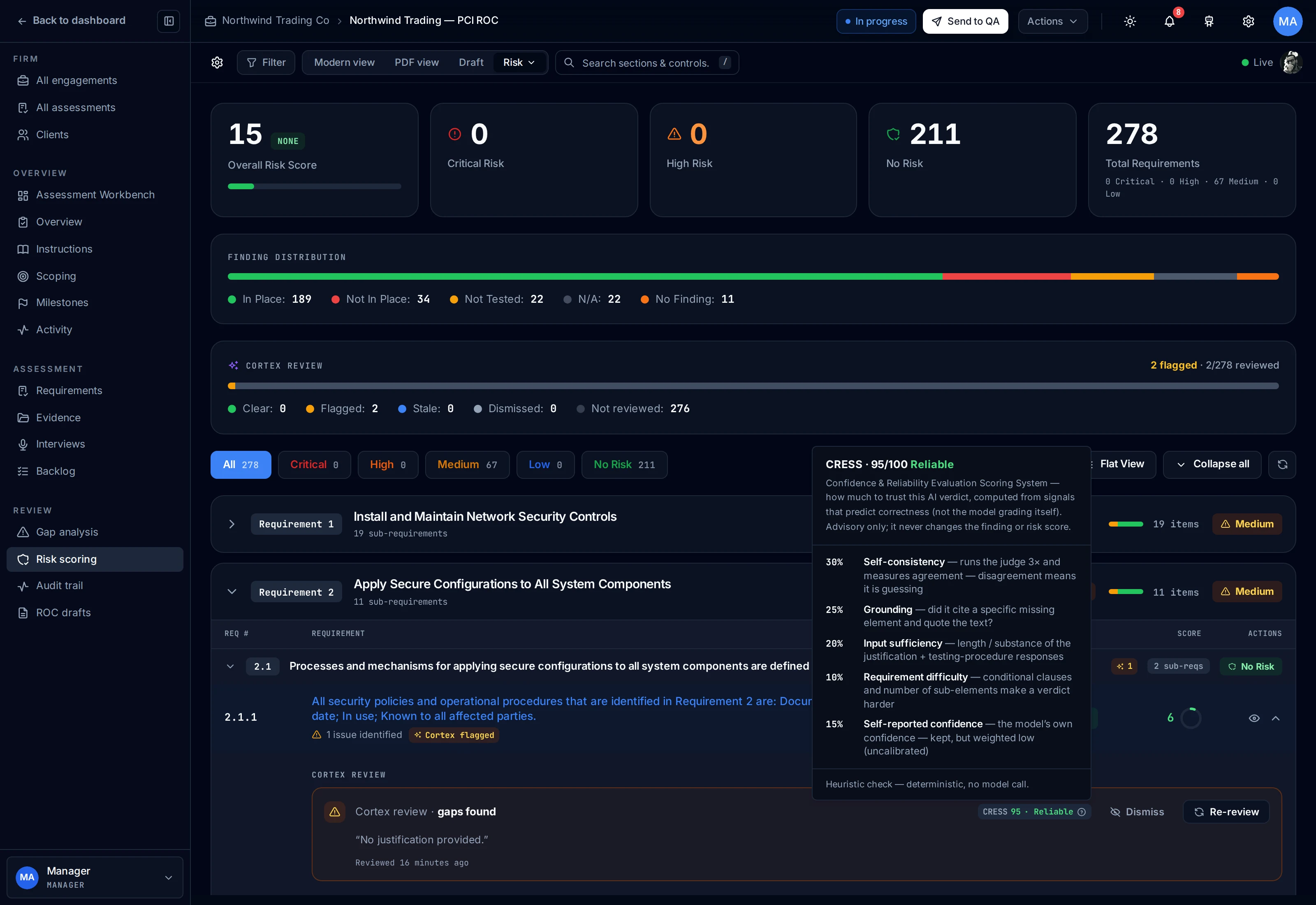This screenshot has width=1316, height=905.
Task: Open Evidence section
Action: point(95,418)
